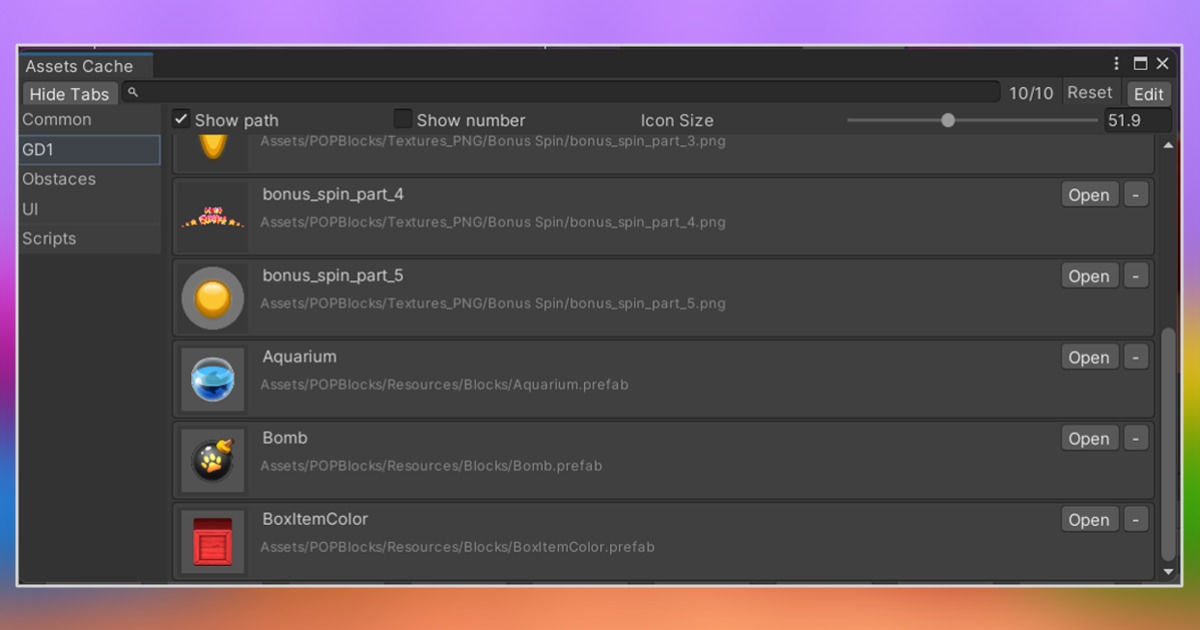
Task: Open the Common tab
Action: (x=57, y=120)
